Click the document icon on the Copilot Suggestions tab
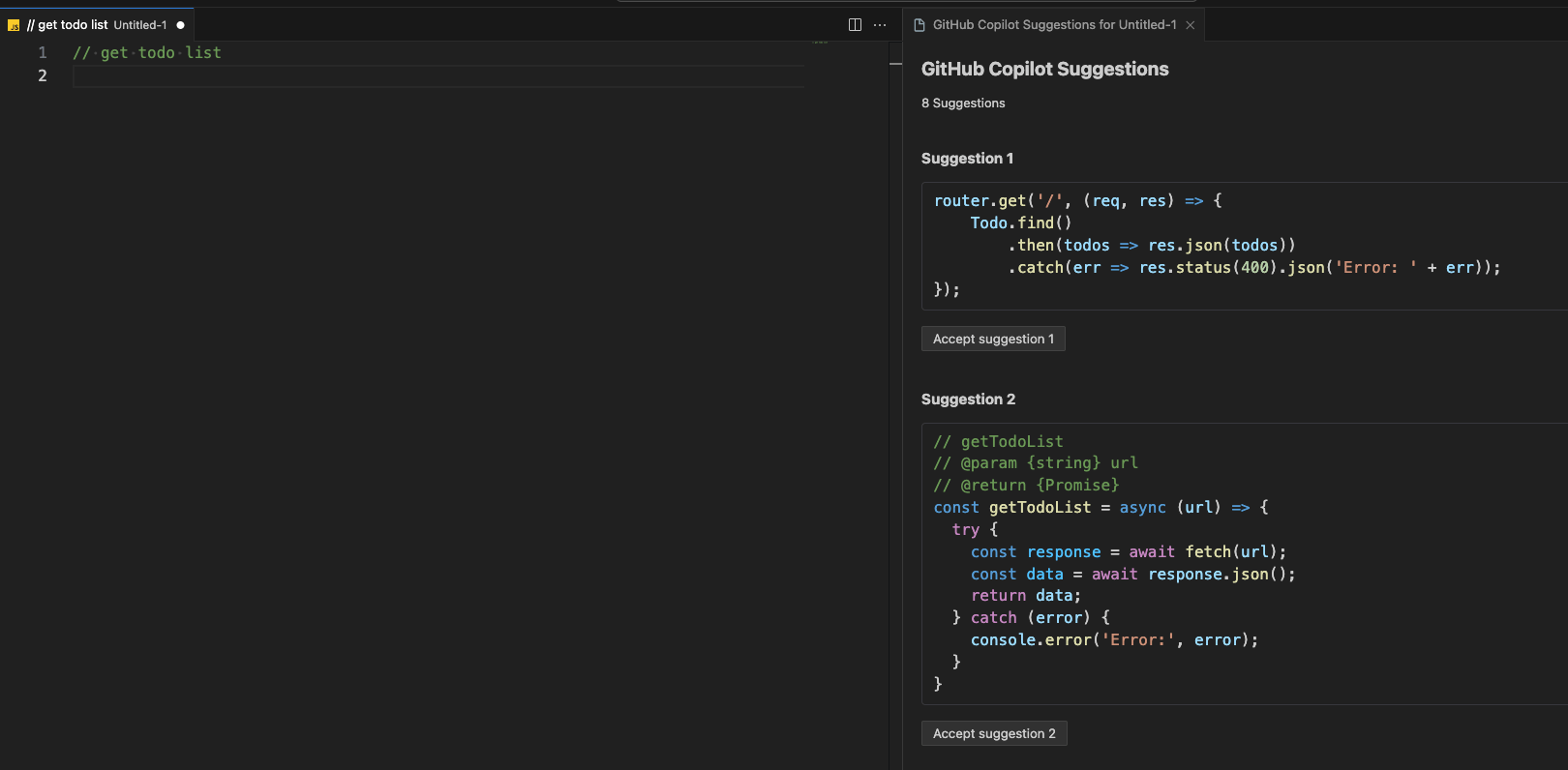The height and width of the screenshot is (770, 1568). (x=920, y=25)
